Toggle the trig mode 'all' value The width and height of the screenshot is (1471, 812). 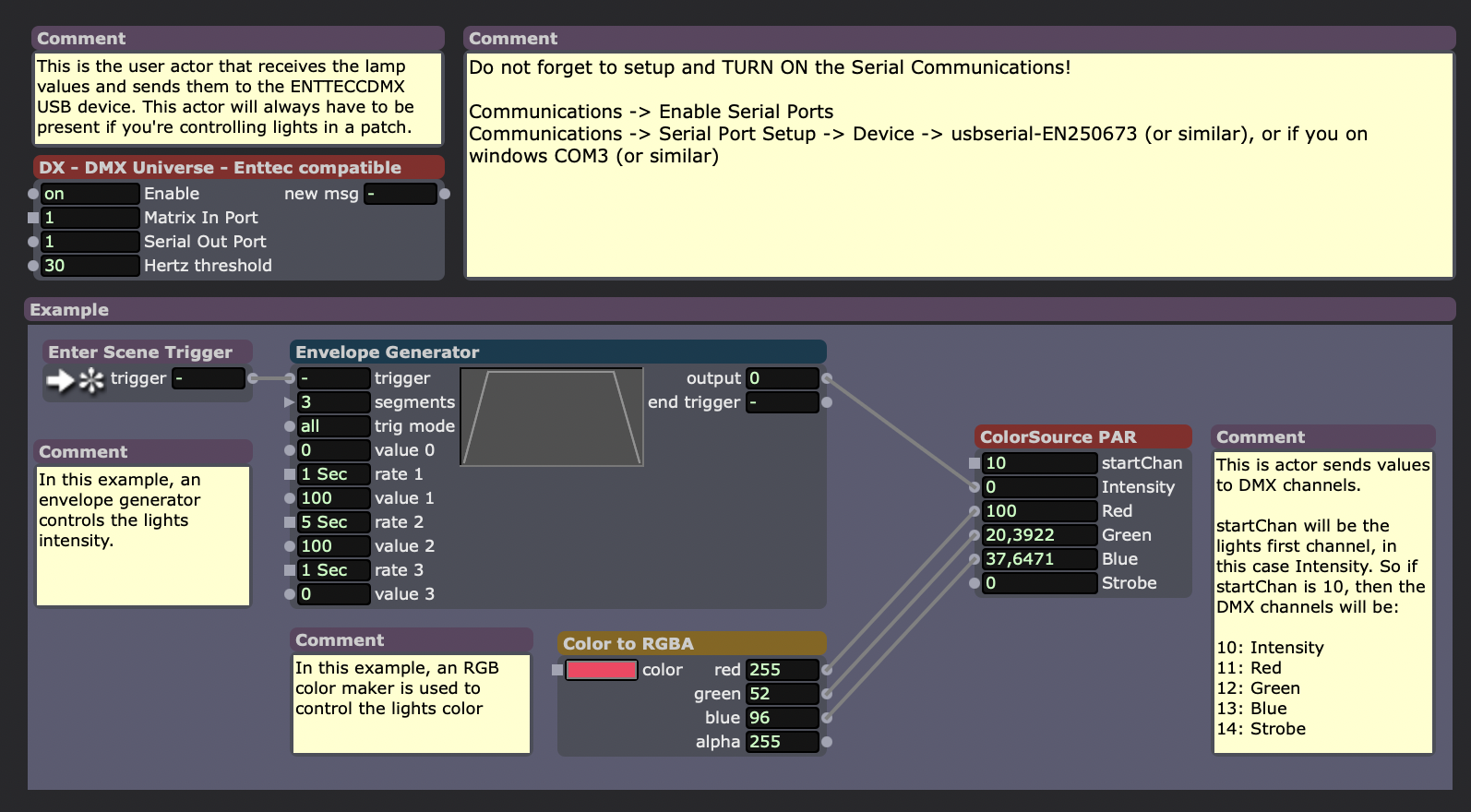[332, 426]
